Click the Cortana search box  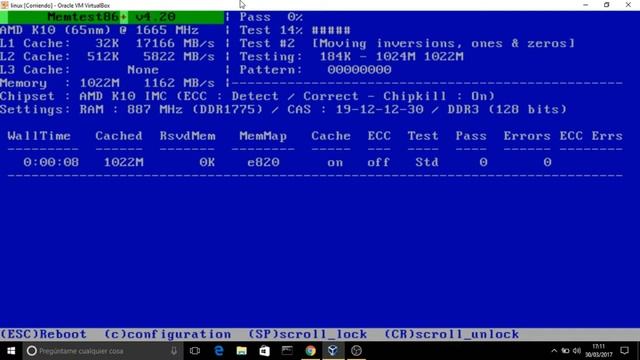click(x=102, y=351)
